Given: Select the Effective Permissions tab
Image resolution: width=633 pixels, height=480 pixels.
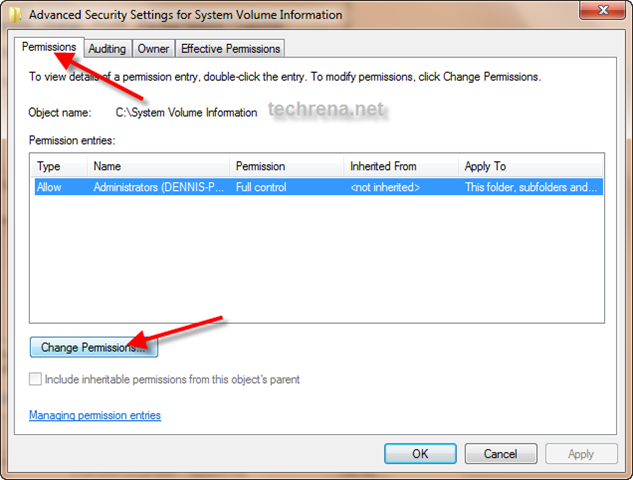Looking at the screenshot, I should click(x=231, y=48).
